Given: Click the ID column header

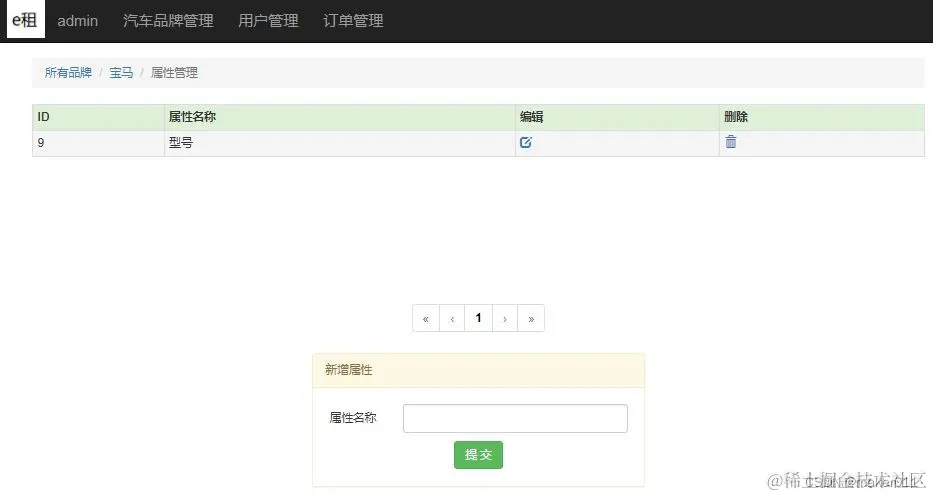Looking at the screenshot, I should 98,117.
